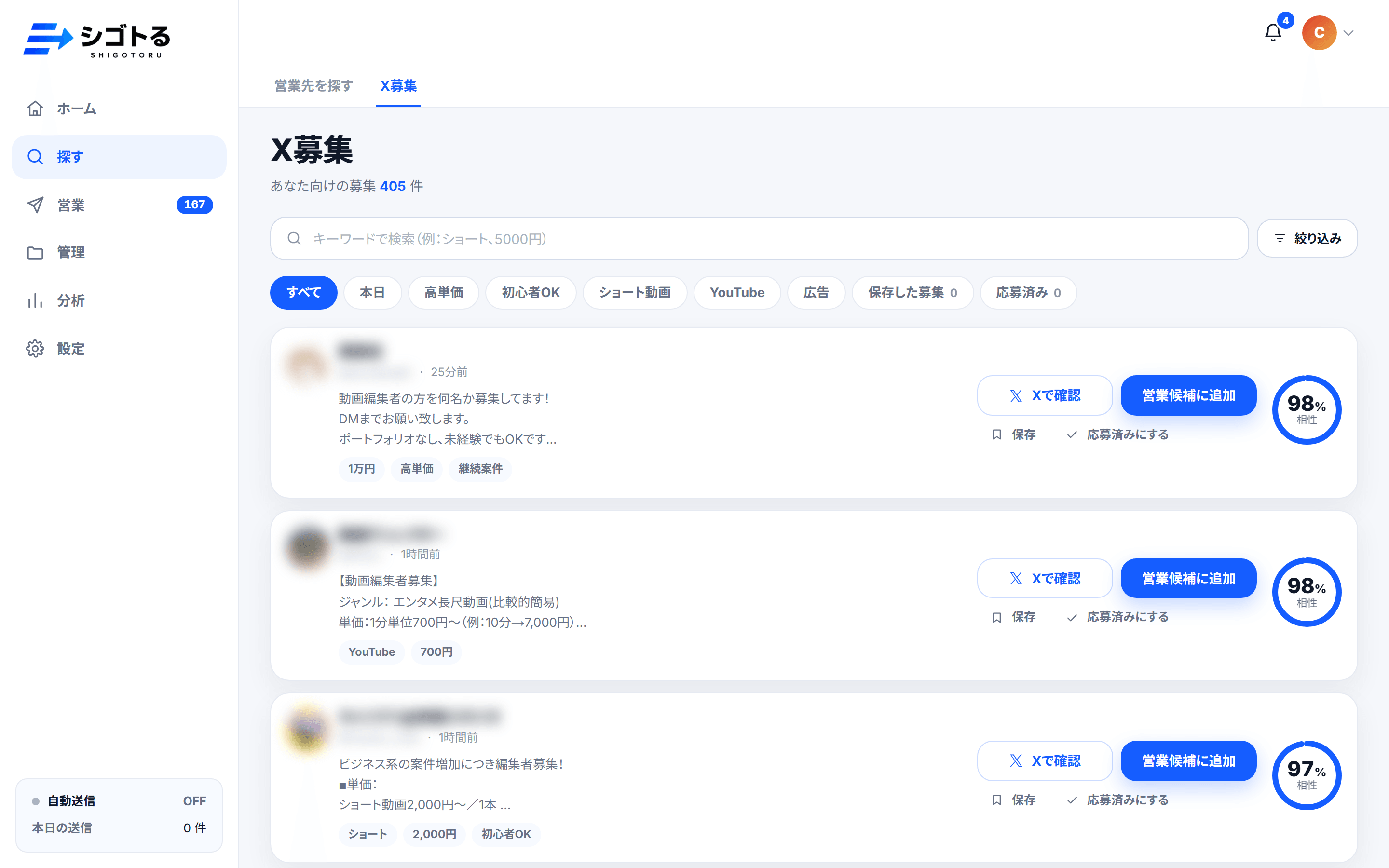Open 営業 in the sidebar
The height and width of the screenshot is (868, 1389).
point(119,205)
